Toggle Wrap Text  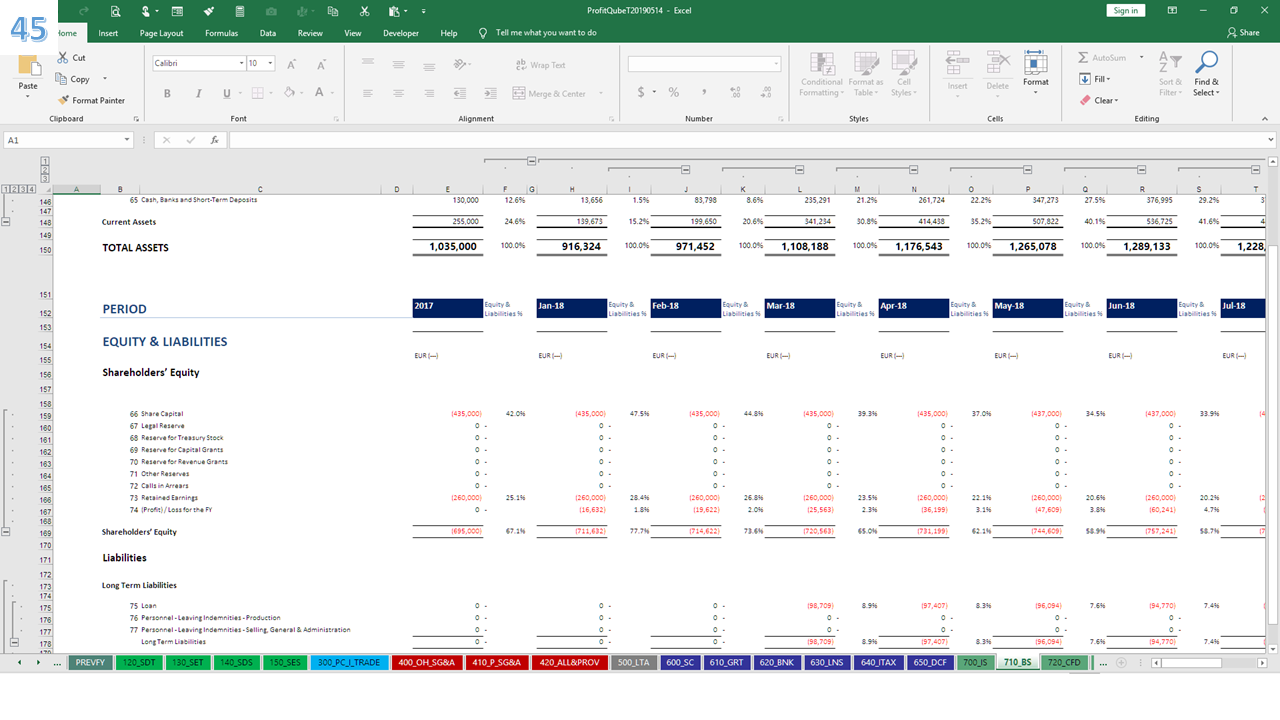[x=540, y=65]
